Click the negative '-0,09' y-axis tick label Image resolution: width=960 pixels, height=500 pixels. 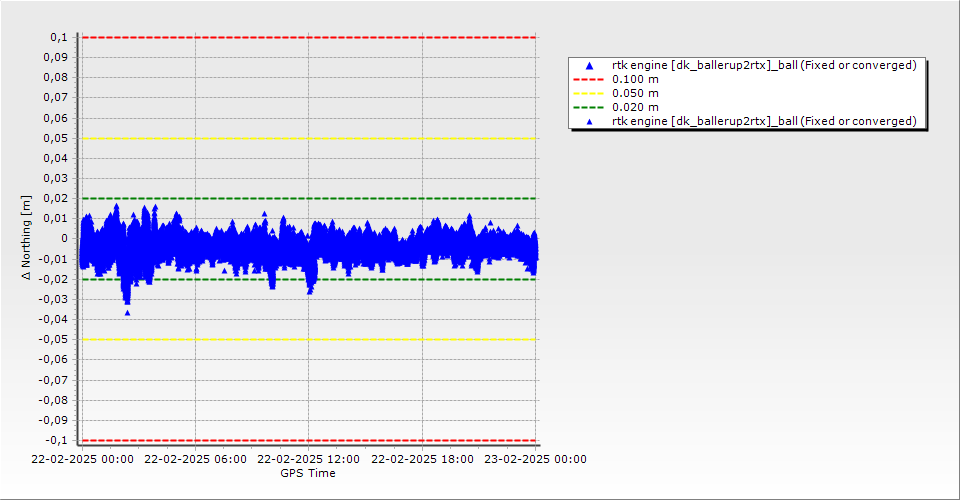pyautogui.click(x=54, y=420)
